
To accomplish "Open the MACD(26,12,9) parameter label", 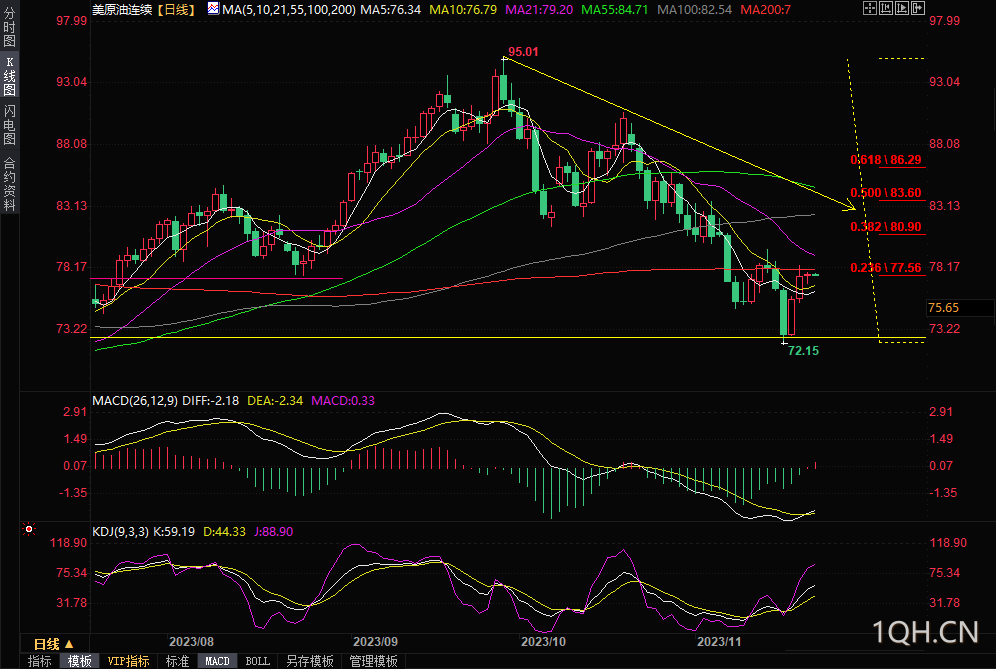I will pyautogui.click(x=134, y=401).
